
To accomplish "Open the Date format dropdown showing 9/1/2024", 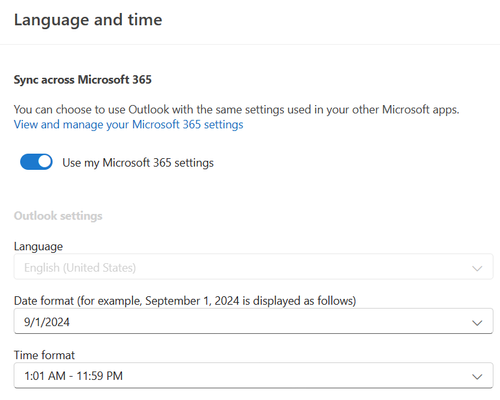I will click(x=253, y=321).
